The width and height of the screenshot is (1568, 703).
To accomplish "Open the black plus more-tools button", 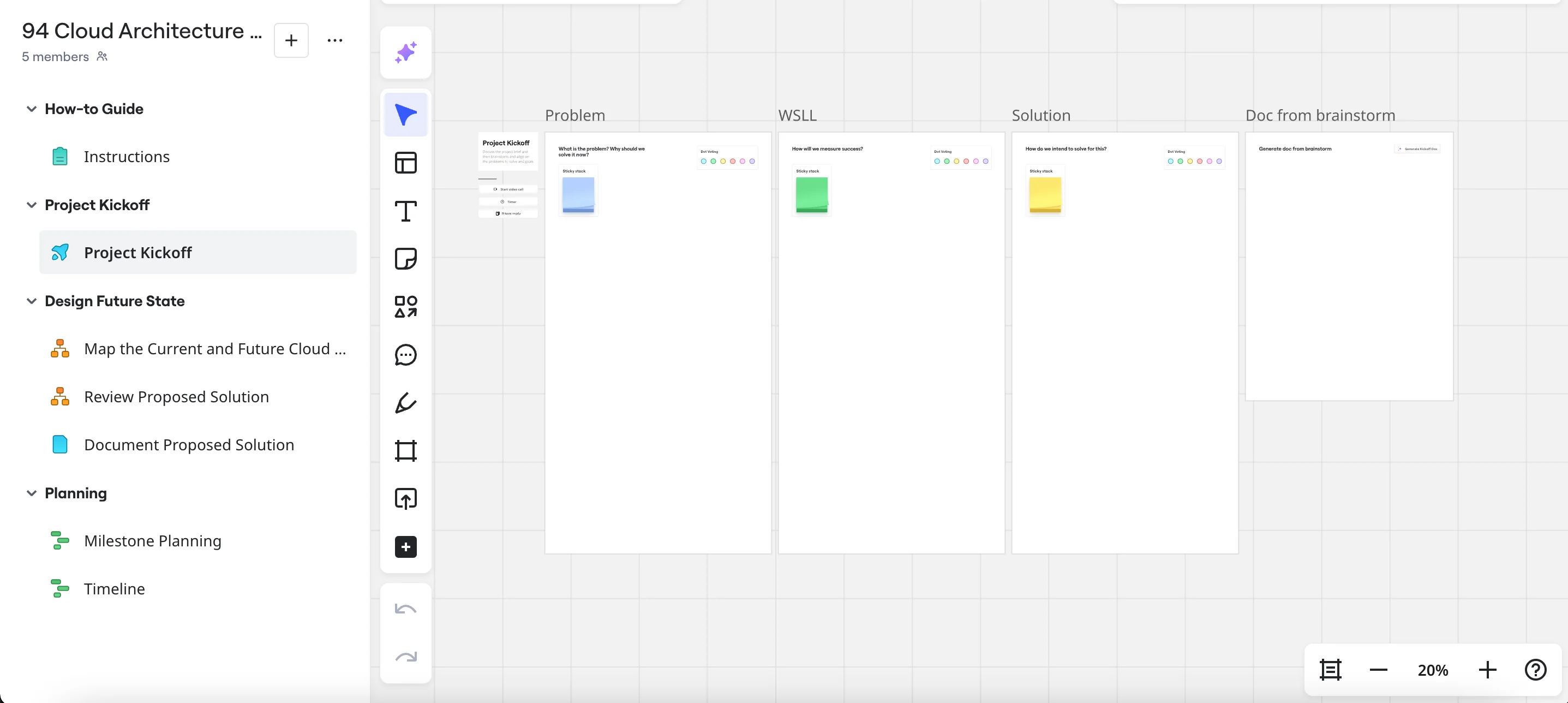I will click(405, 546).
